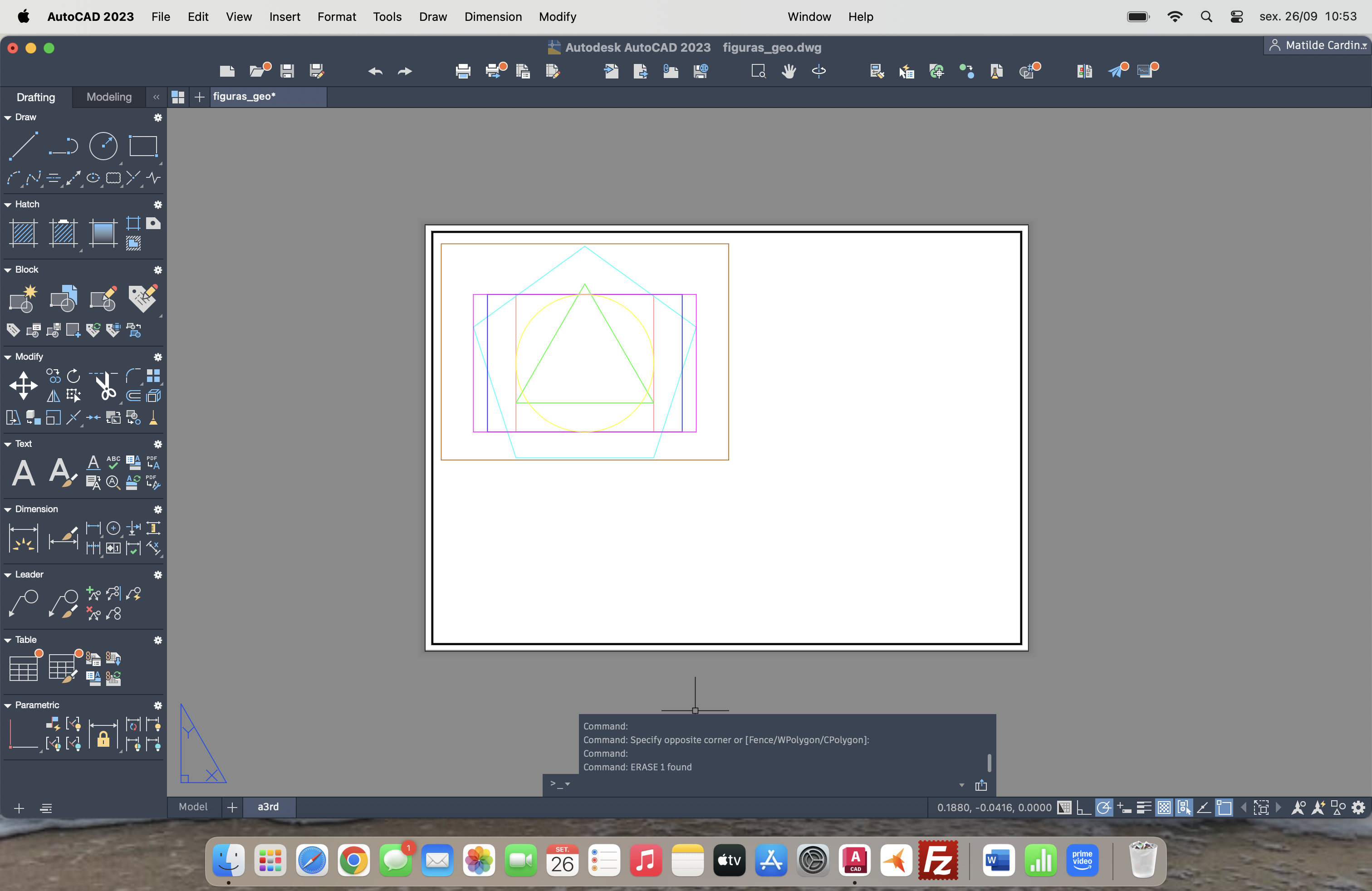This screenshot has width=1372, height=891.
Task: Pick the Rectangle draw tool
Action: click(x=143, y=146)
